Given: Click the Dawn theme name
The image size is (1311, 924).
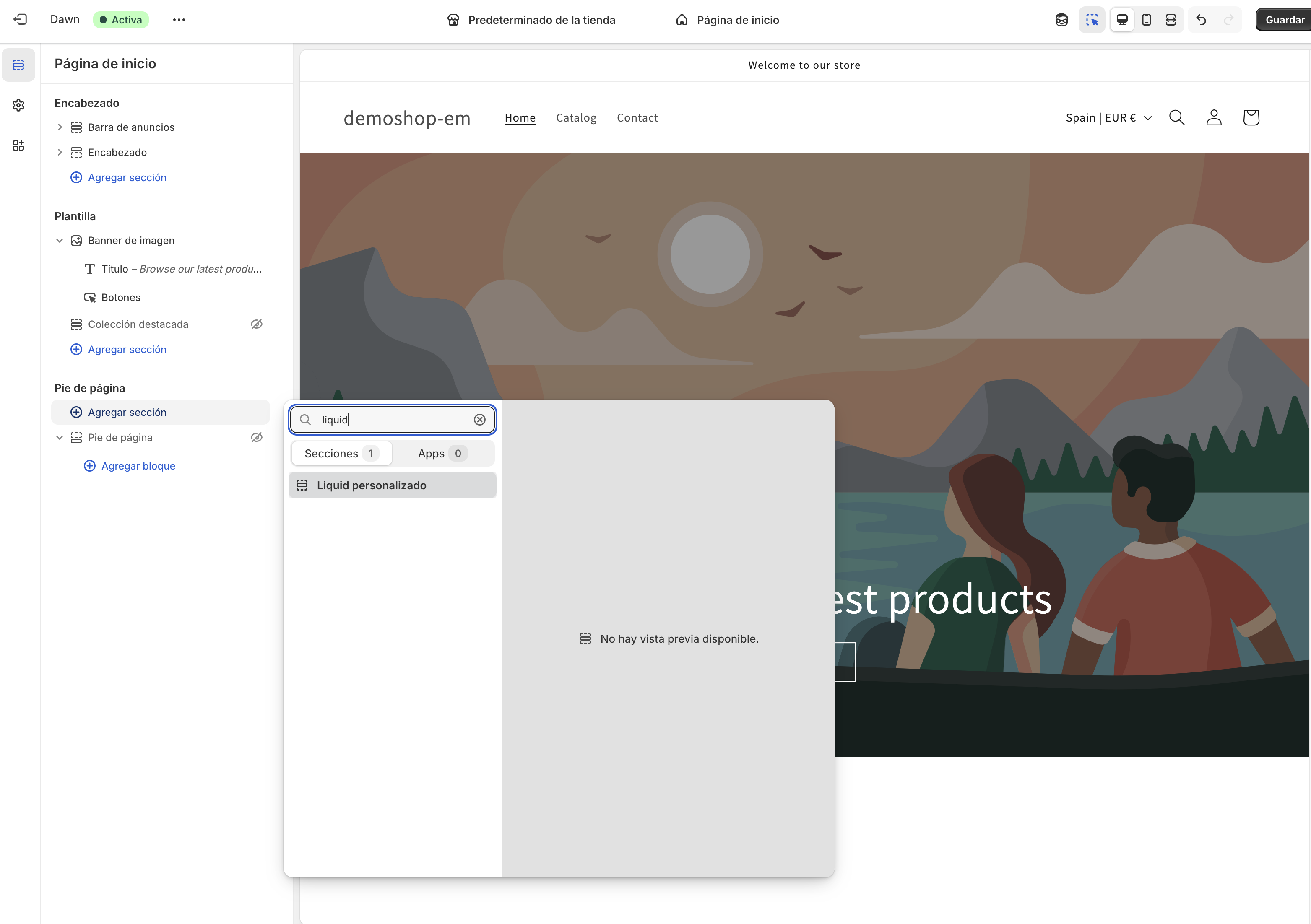Looking at the screenshot, I should pos(65,19).
